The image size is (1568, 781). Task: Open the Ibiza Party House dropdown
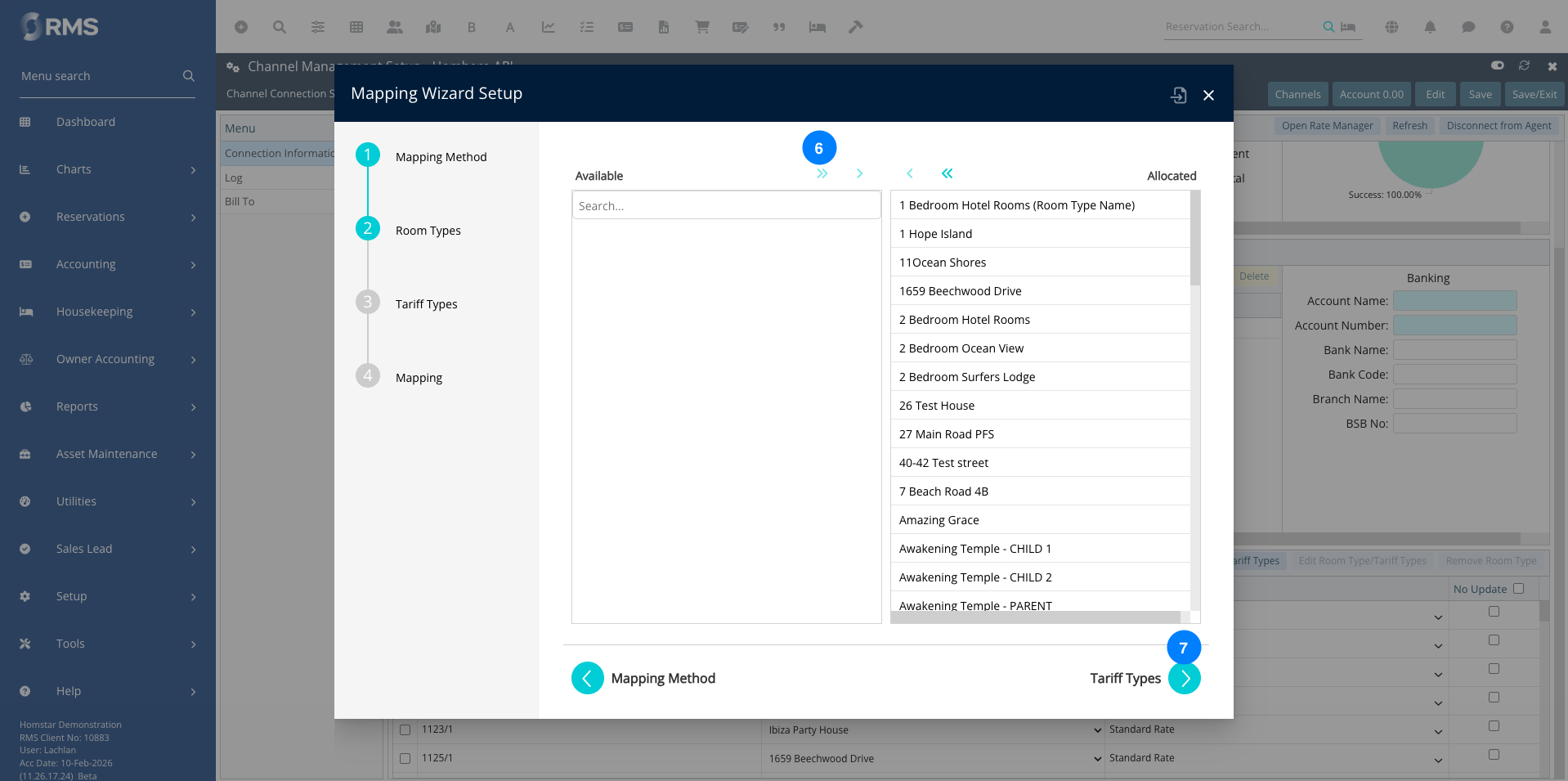pyautogui.click(x=1097, y=730)
